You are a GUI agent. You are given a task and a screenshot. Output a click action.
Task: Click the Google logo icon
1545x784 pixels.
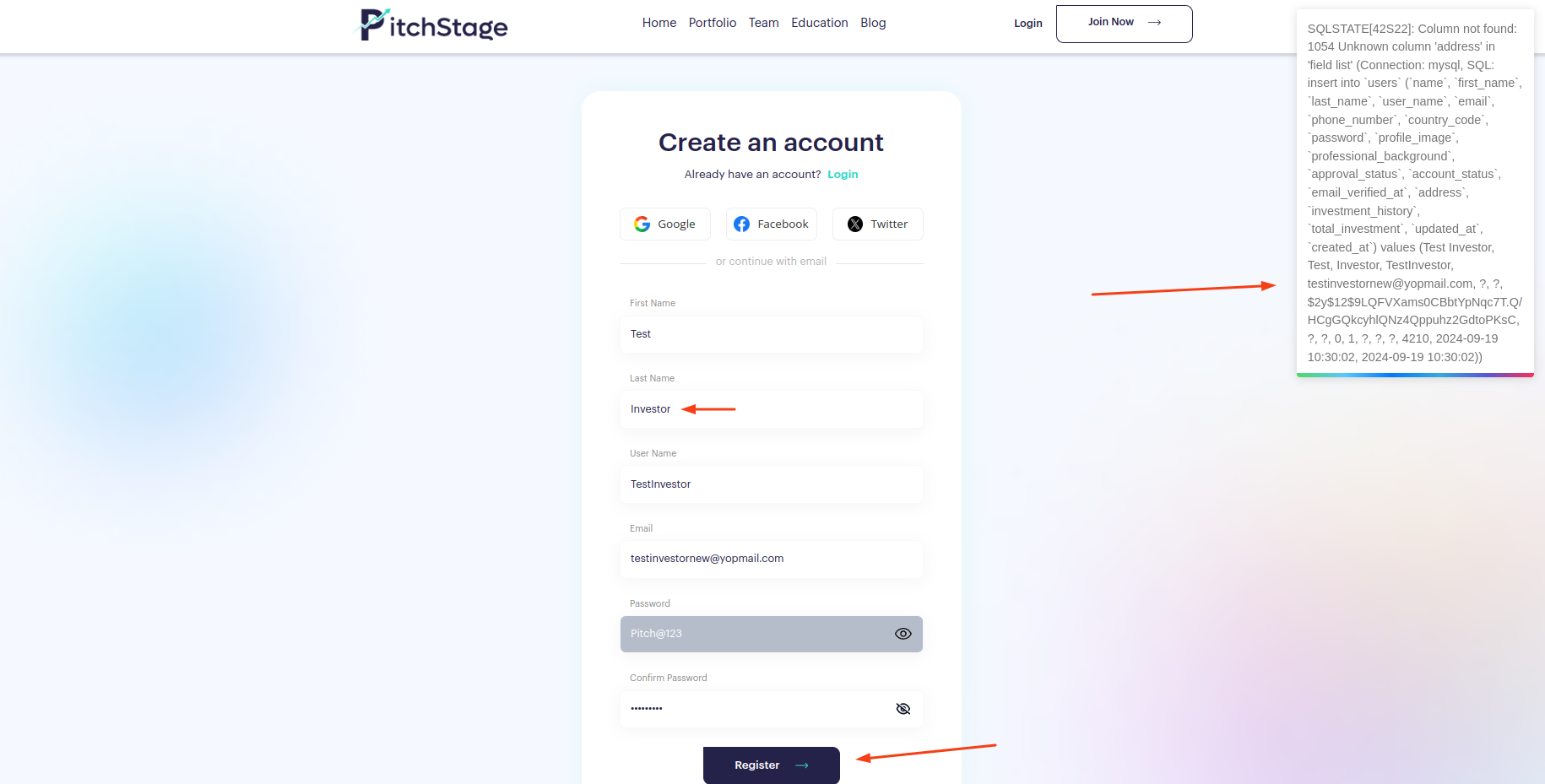click(x=642, y=224)
